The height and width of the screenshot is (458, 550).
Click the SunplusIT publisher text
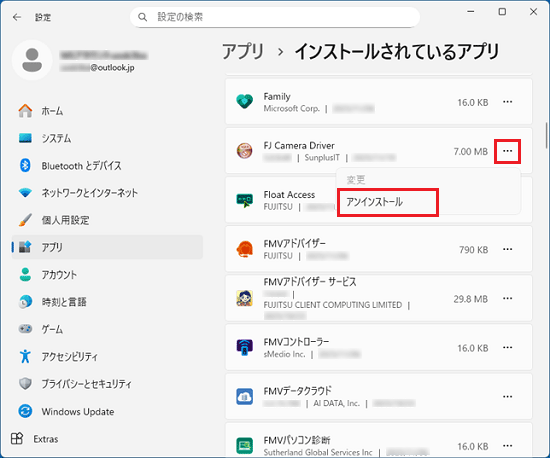[x=322, y=158]
